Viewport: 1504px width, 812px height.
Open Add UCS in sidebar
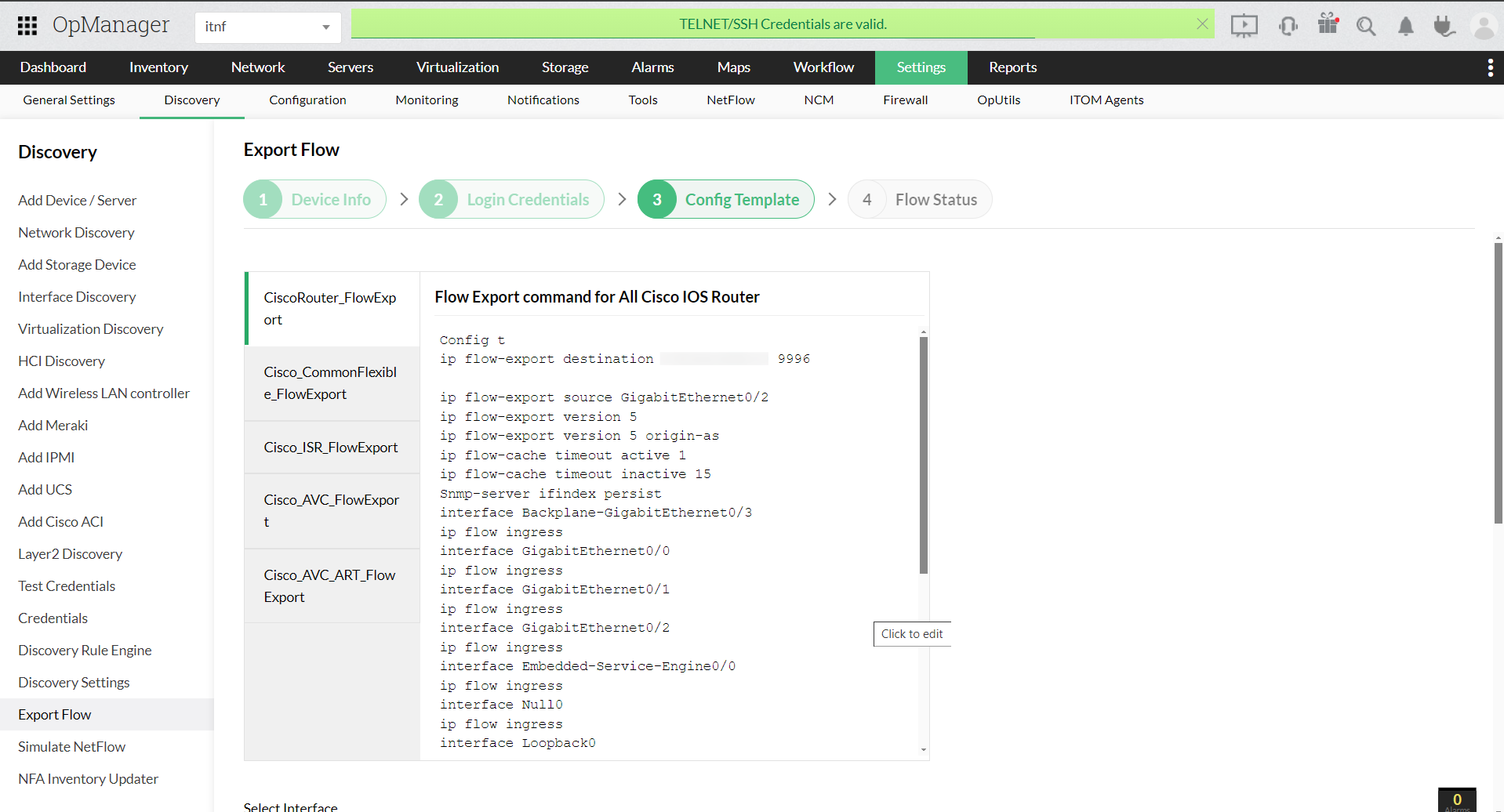45,490
